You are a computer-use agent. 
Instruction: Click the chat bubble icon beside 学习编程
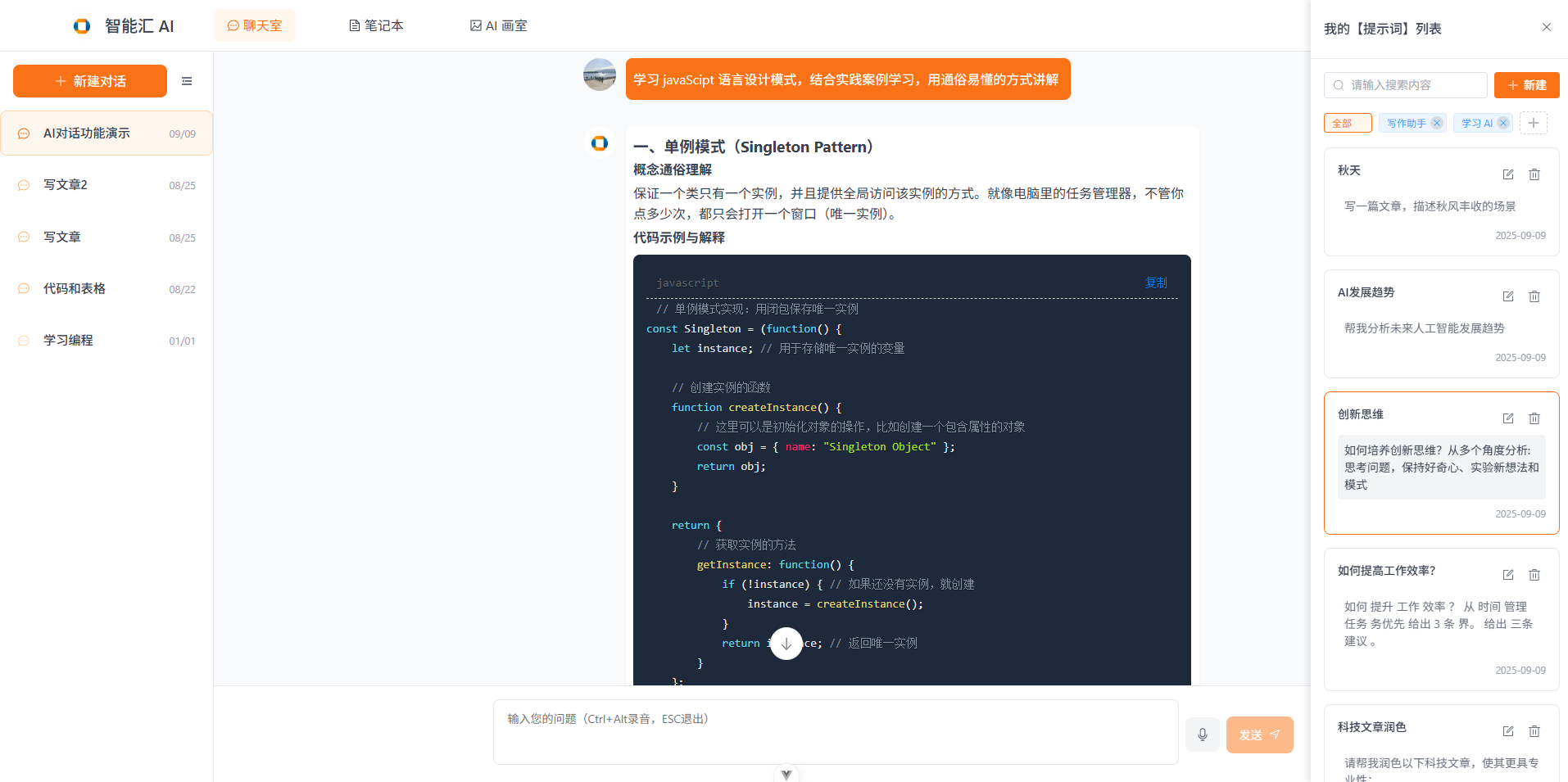point(23,341)
